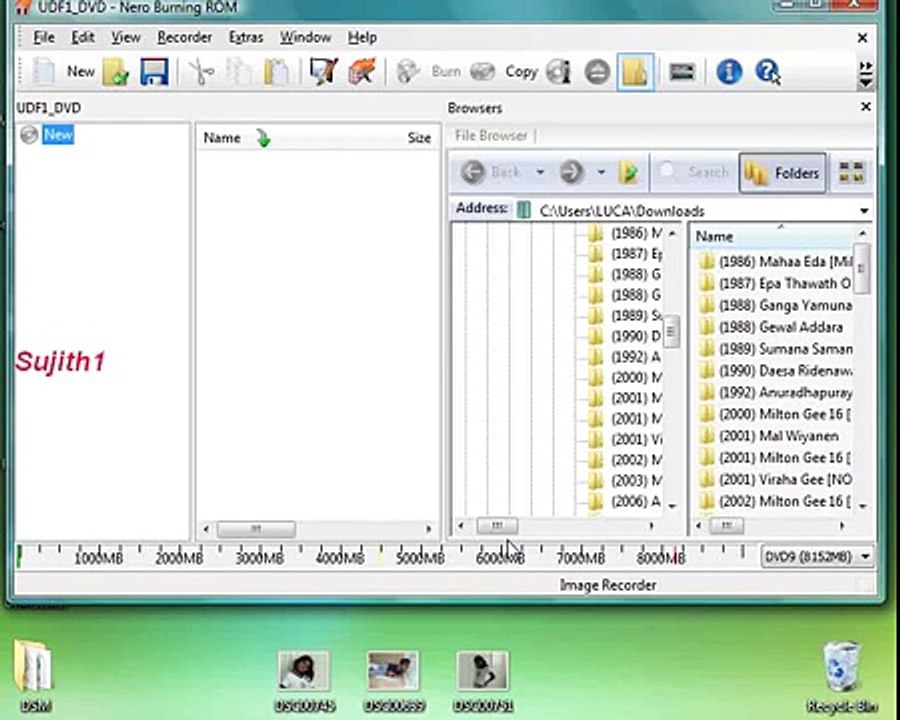Open the disc info icon
The height and width of the screenshot is (720, 900).
[x=558, y=72]
